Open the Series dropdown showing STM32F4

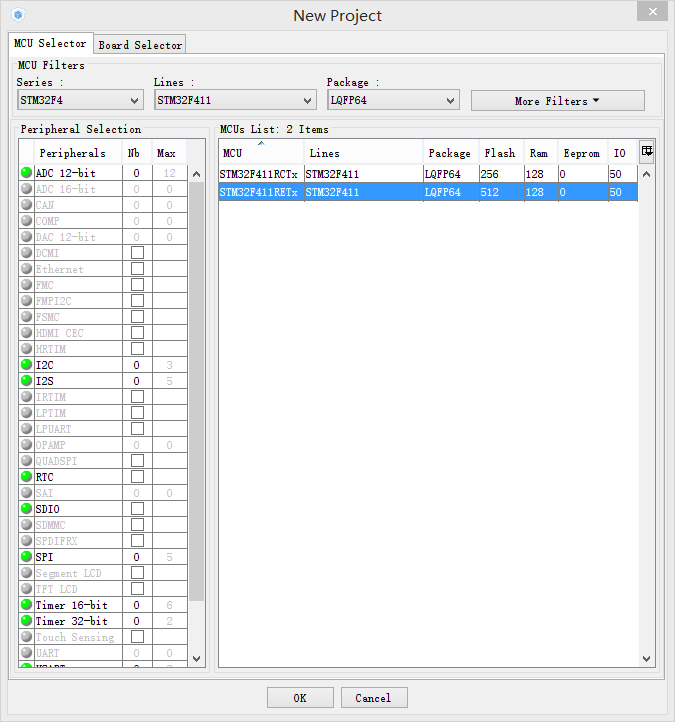(x=80, y=100)
